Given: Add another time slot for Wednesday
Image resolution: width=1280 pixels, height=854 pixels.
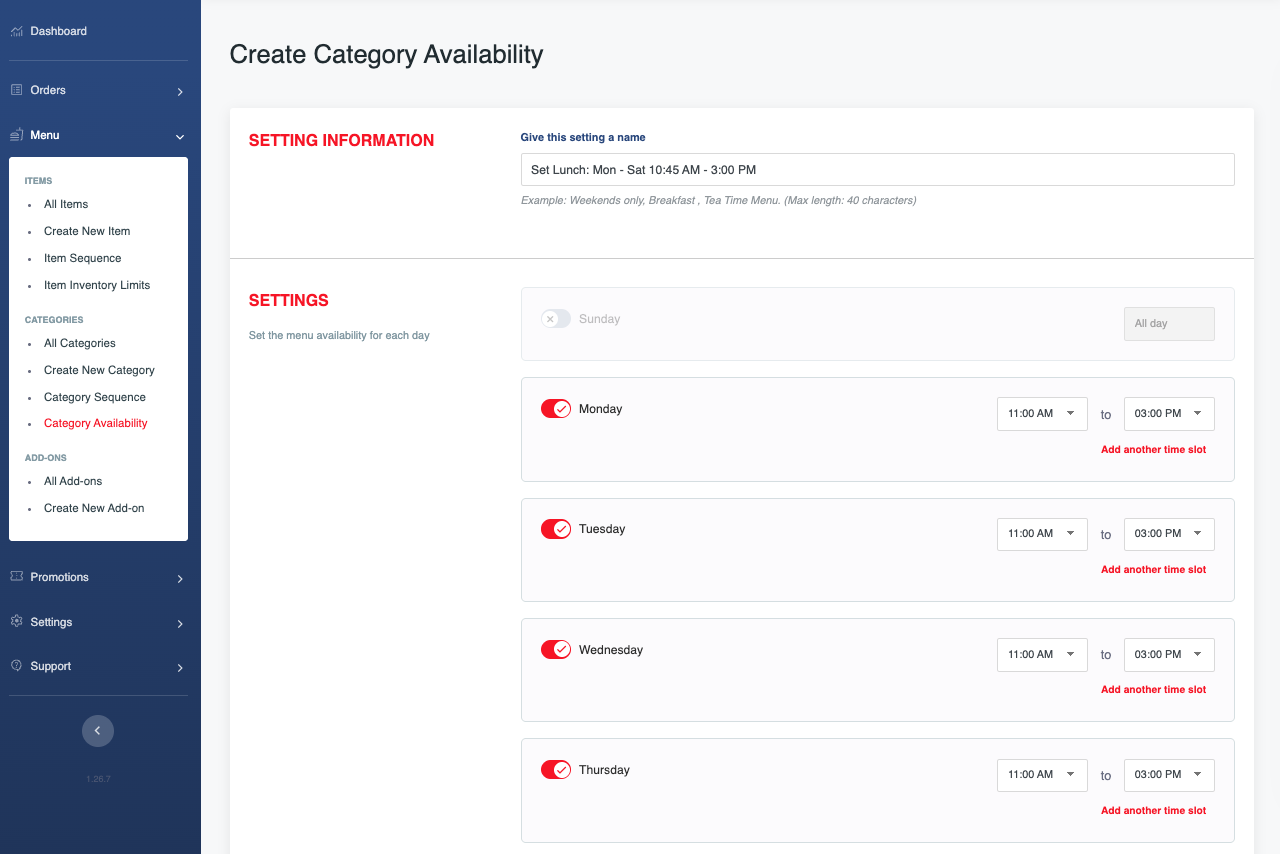Looking at the screenshot, I should pyautogui.click(x=1153, y=690).
